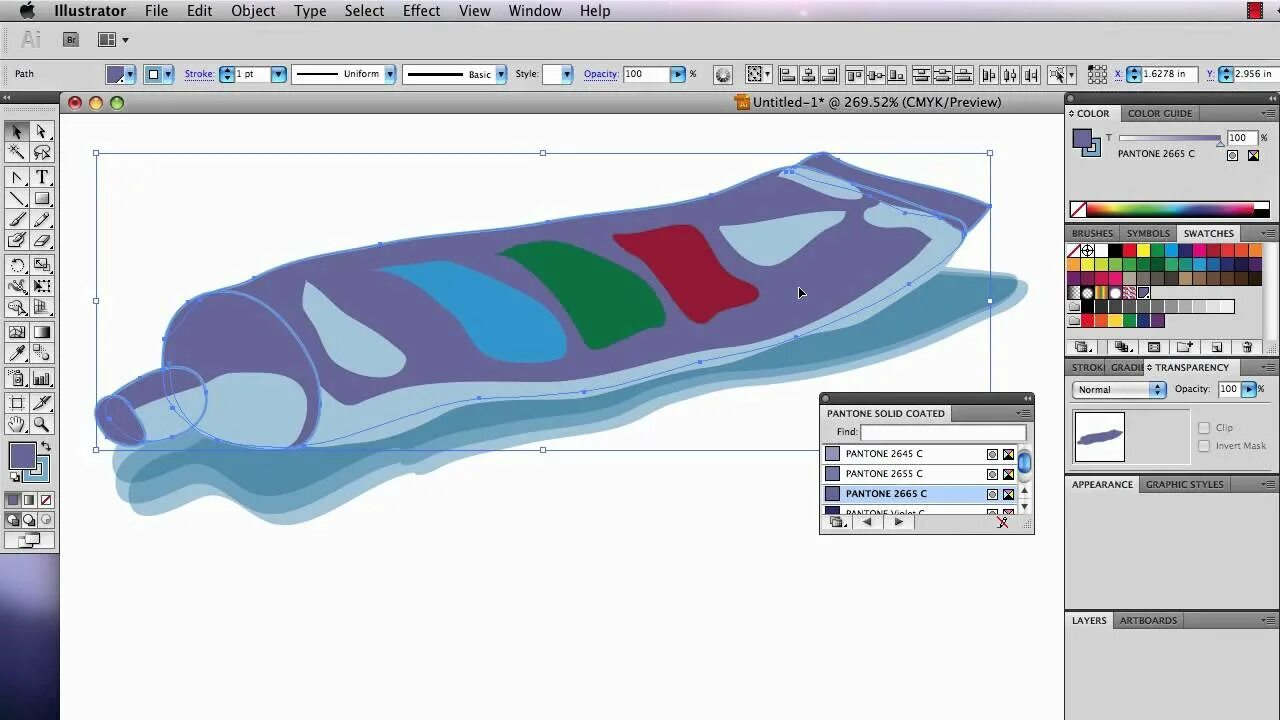Select the Gradient tool
The height and width of the screenshot is (720, 1280).
(42, 333)
